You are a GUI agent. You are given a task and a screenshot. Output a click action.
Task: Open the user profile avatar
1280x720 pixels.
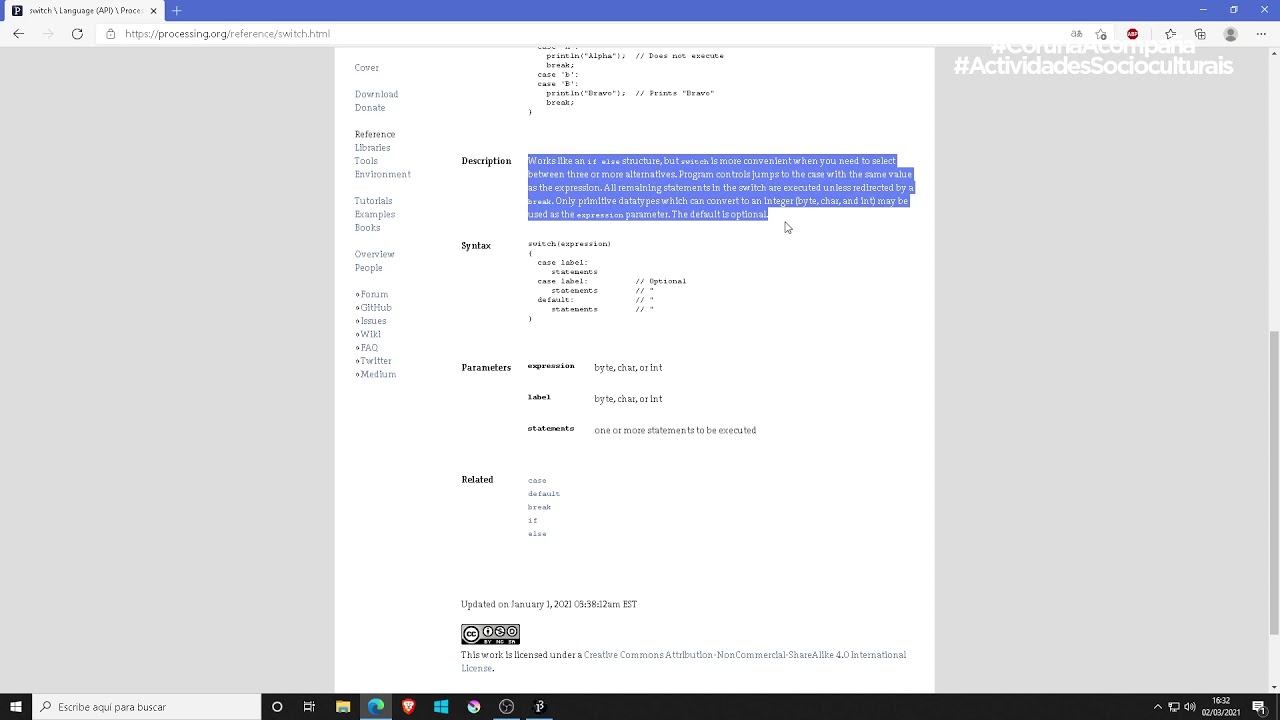(1231, 34)
